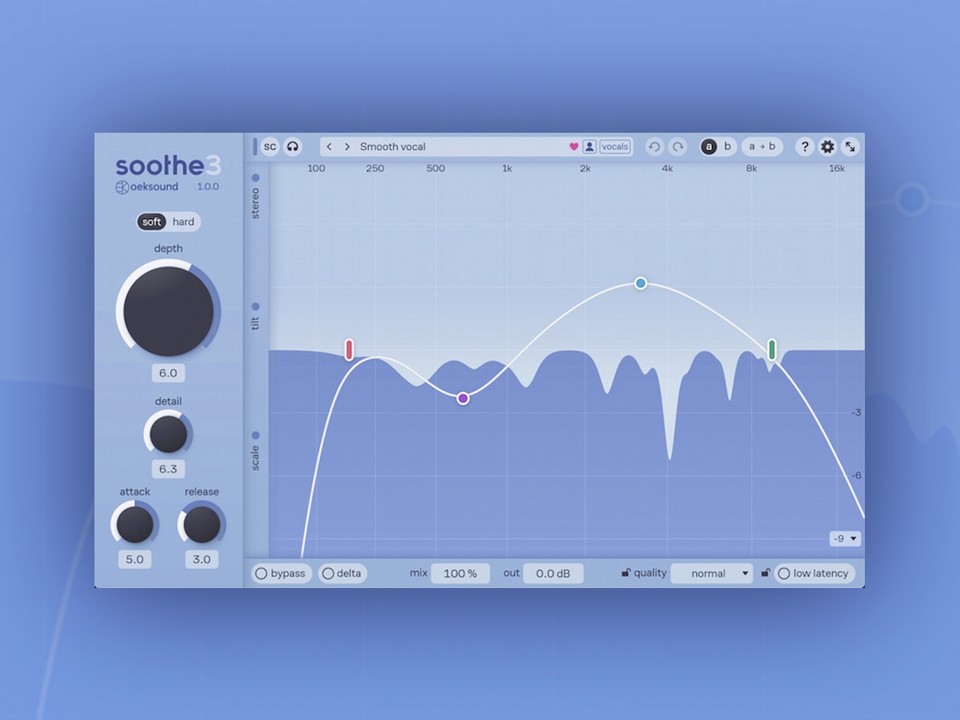The height and width of the screenshot is (720, 960).
Task: Click the out 0.0 dB field
Action: coord(553,573)
